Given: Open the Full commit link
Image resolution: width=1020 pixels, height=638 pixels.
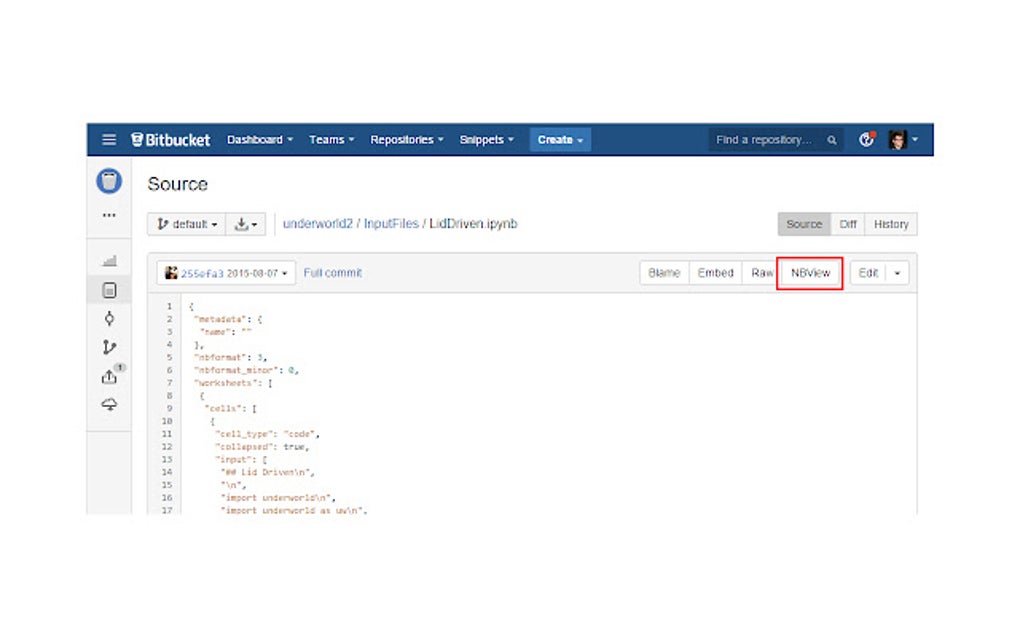Looking at the screenshot, I should click(x=333, y=272).
